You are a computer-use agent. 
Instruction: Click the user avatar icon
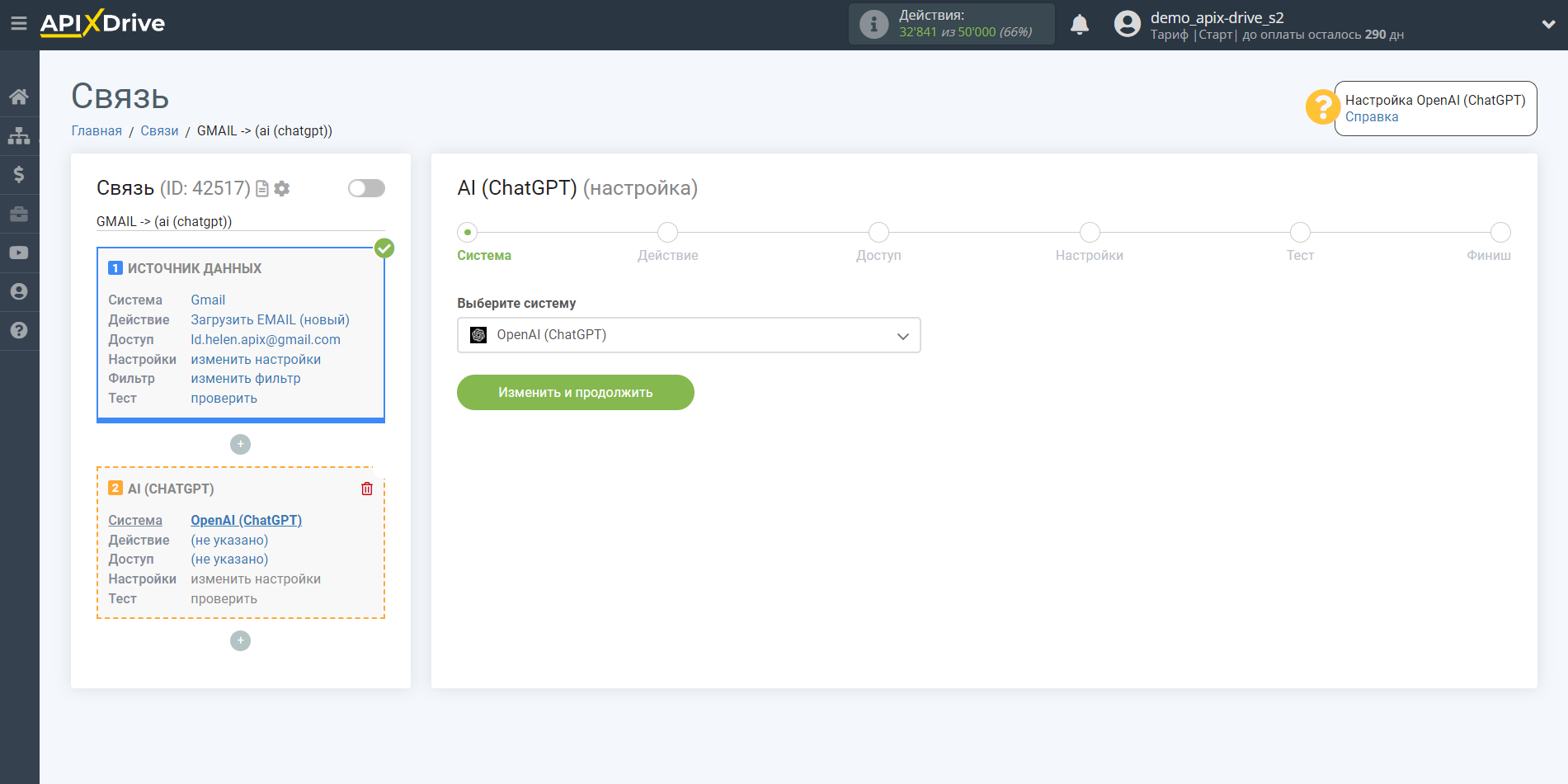(x=1127, y=24)
